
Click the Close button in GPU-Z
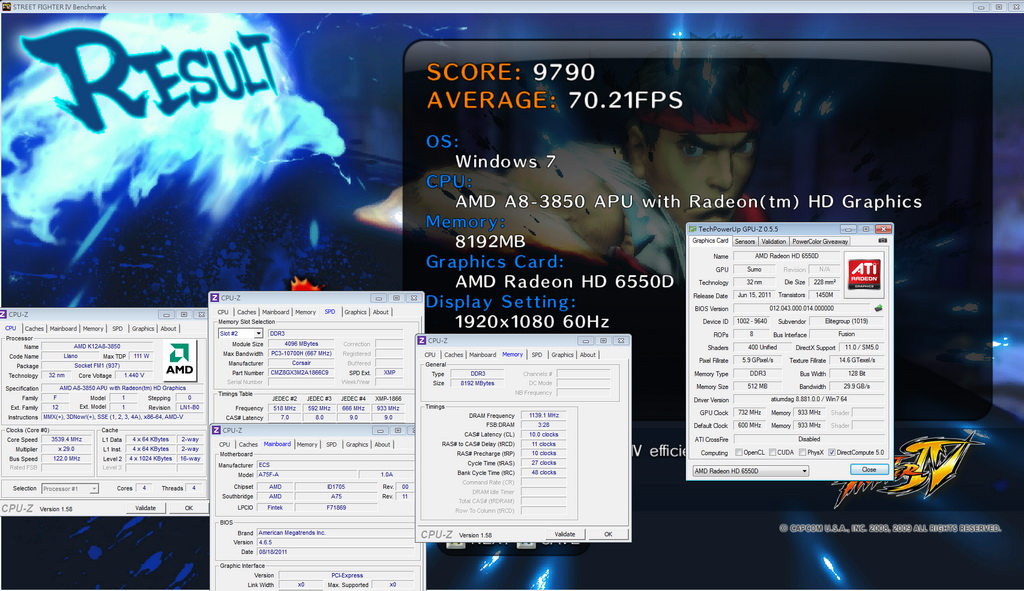coord(869,470)
